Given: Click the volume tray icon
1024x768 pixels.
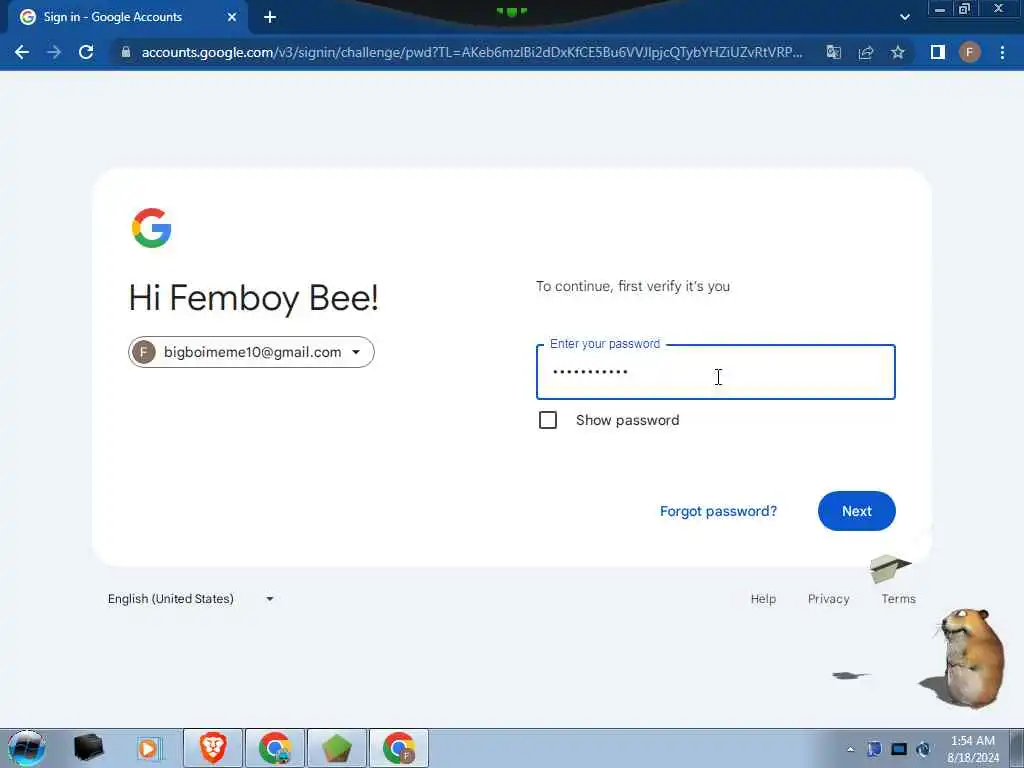Looking at the screenshot, I should click(x=923, y=749).
